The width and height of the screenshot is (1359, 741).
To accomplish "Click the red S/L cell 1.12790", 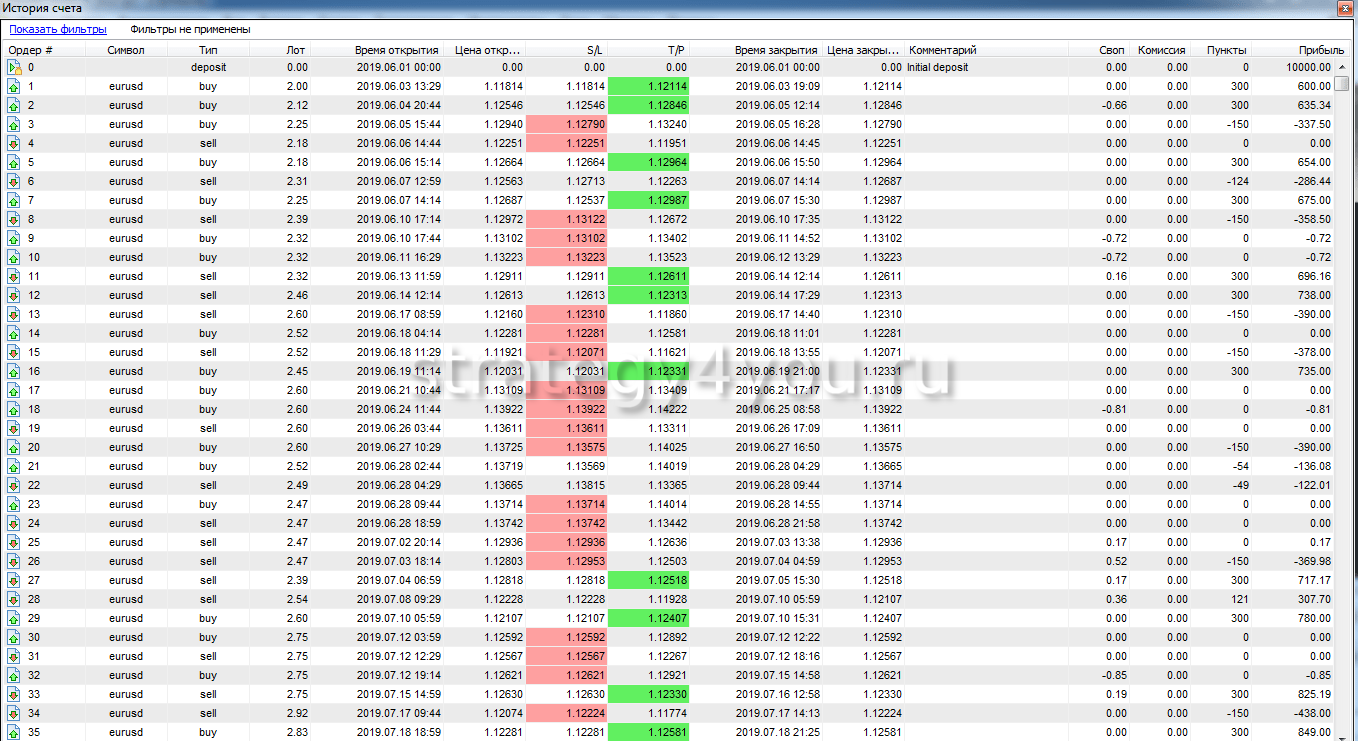I will (566, 125).
